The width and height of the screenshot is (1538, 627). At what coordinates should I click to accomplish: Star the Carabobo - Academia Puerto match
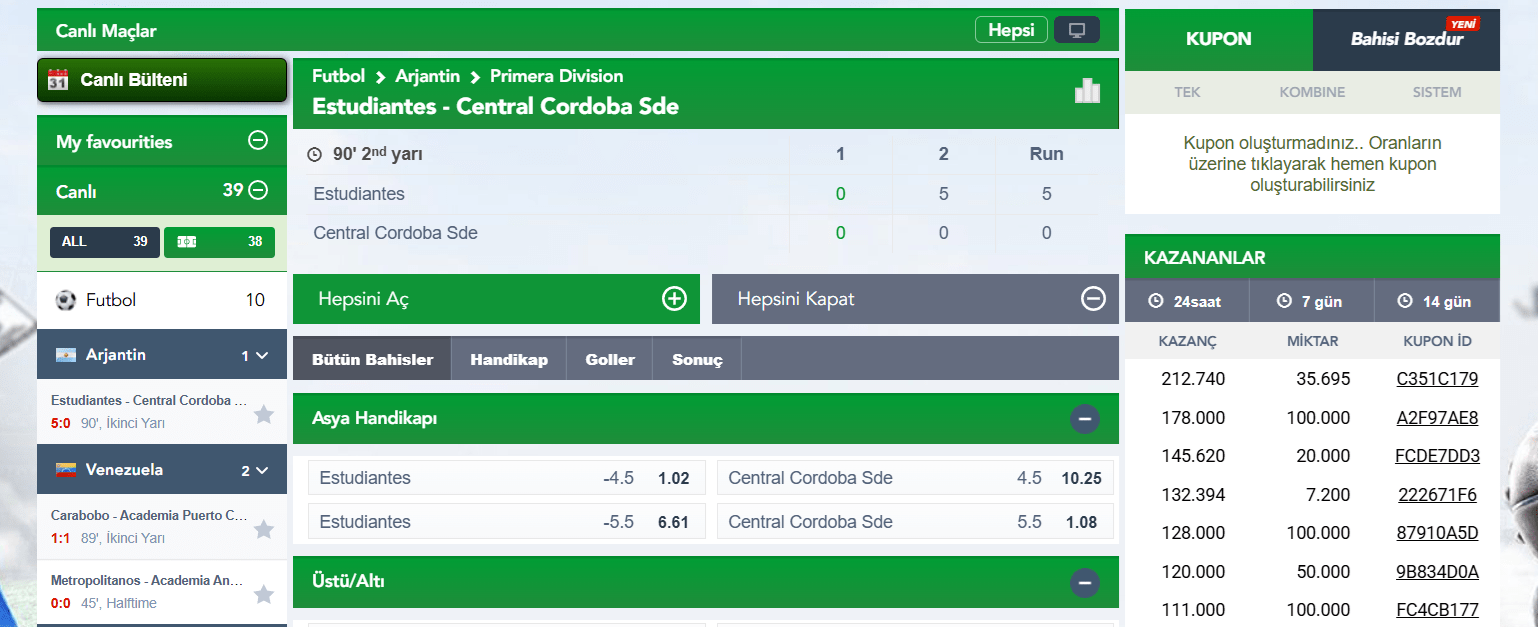(x=264, y=529)
